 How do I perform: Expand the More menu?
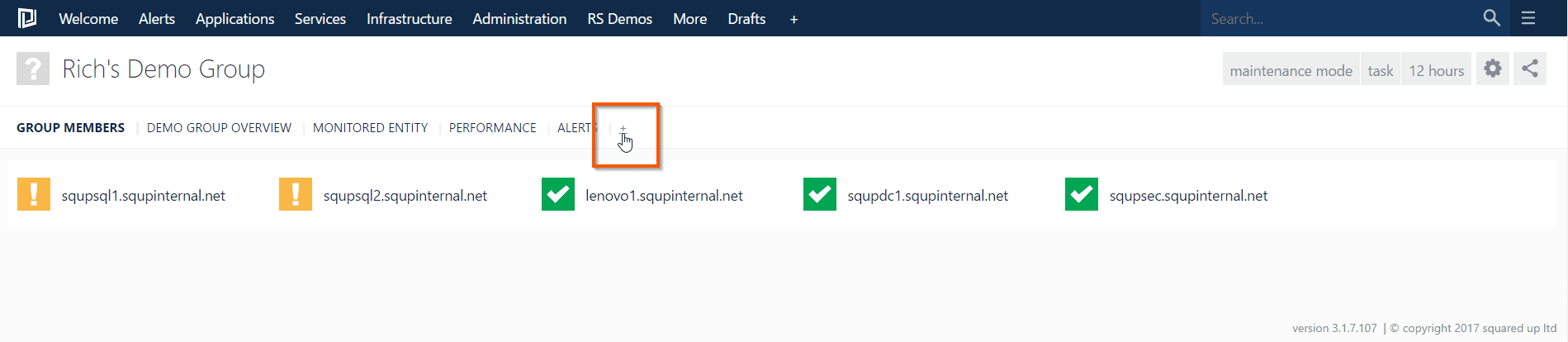[689, 19]
